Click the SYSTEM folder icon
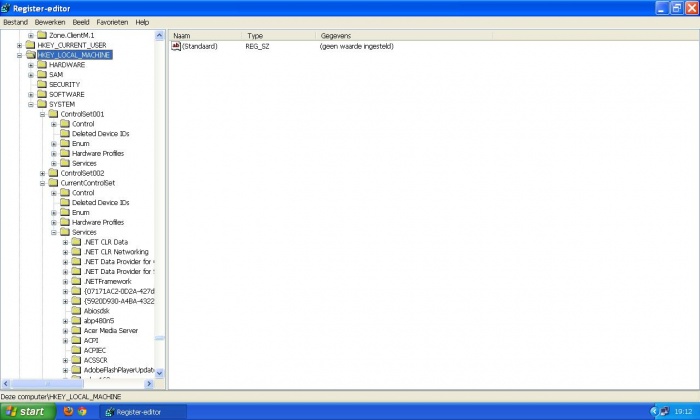This screenshot has height=420, width=700. [x=42, y=104]
